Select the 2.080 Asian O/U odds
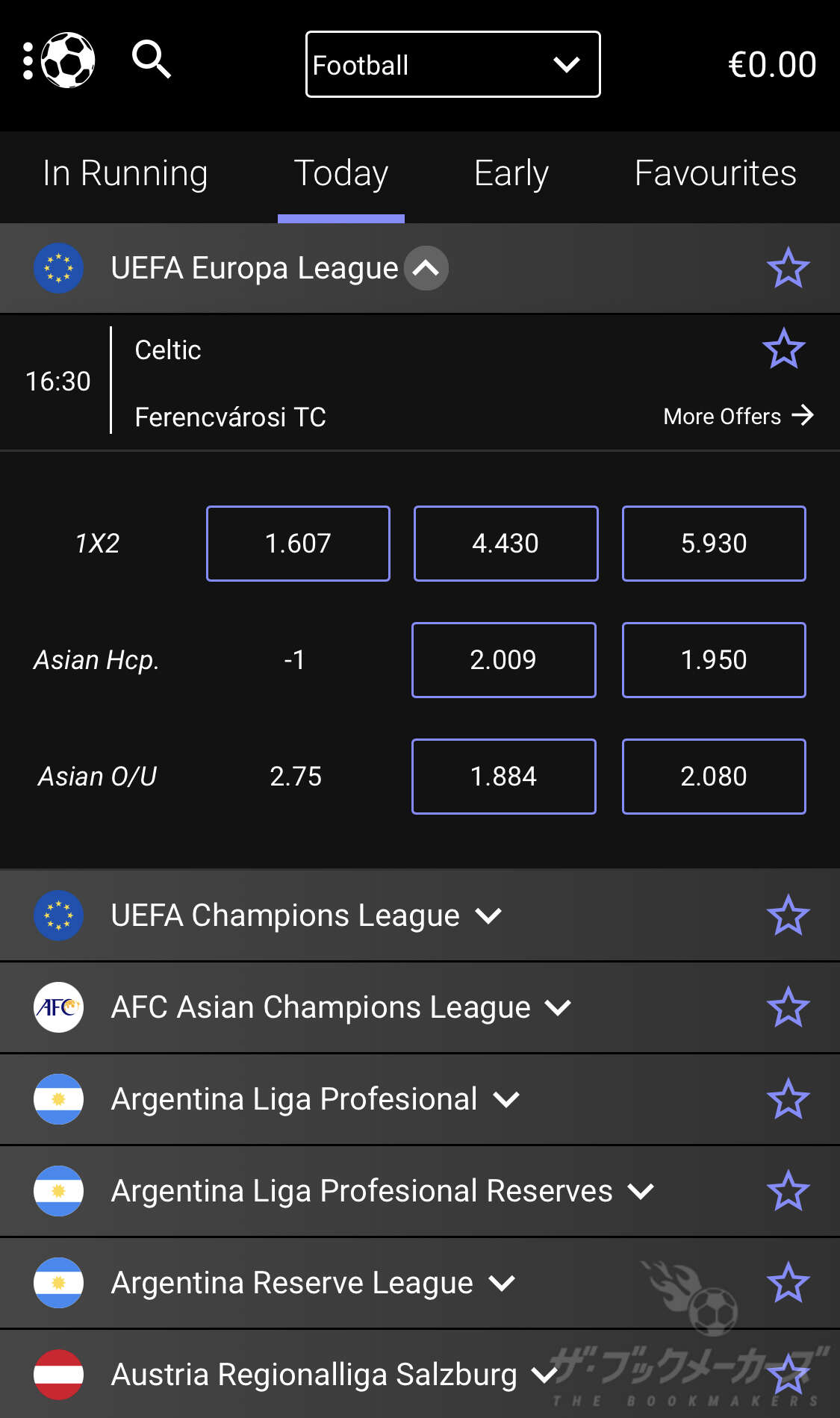This screenshot has width=840, height=1418. coord(714,777)
